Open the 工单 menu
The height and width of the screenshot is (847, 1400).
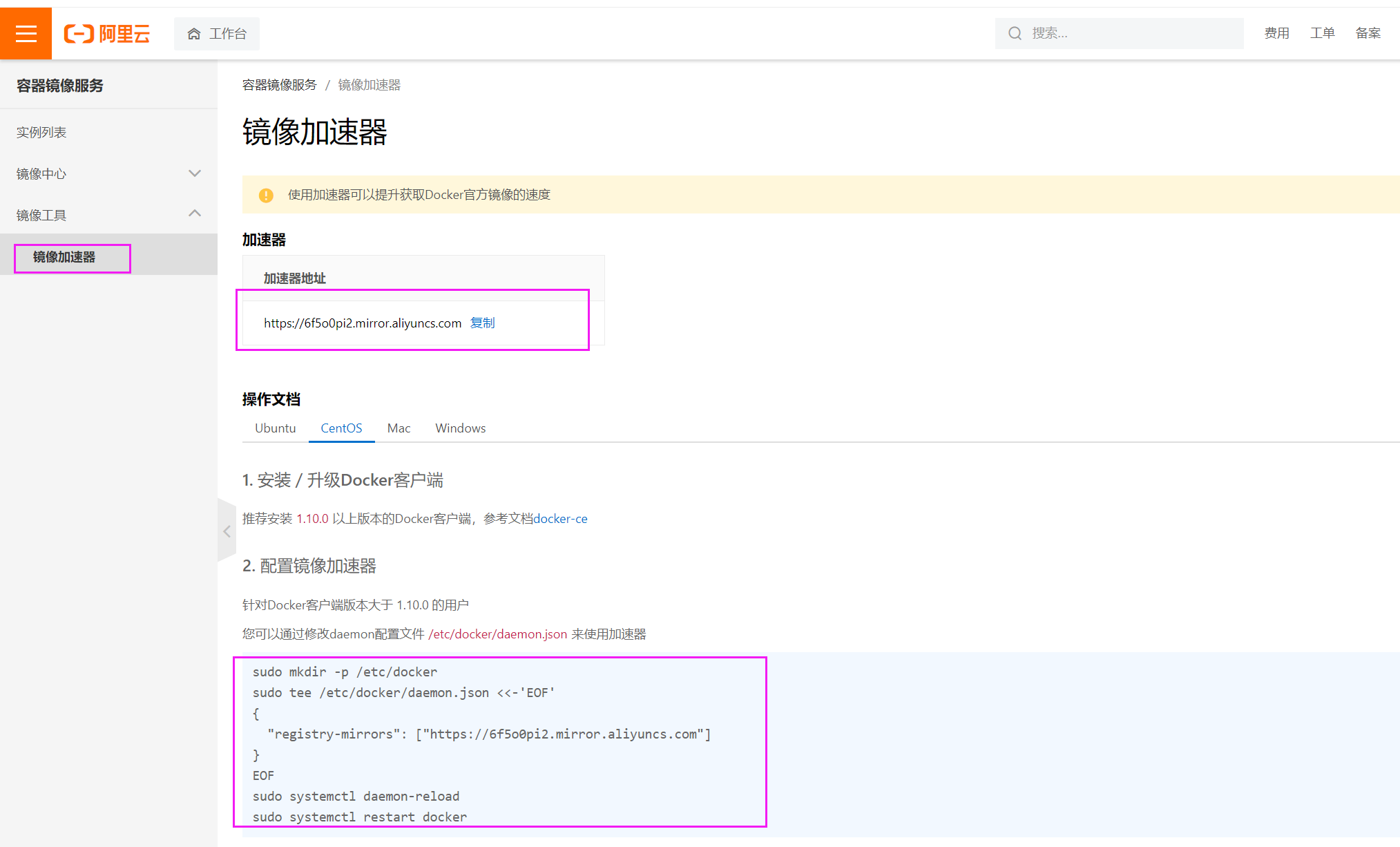click(x=1322, y=33)
